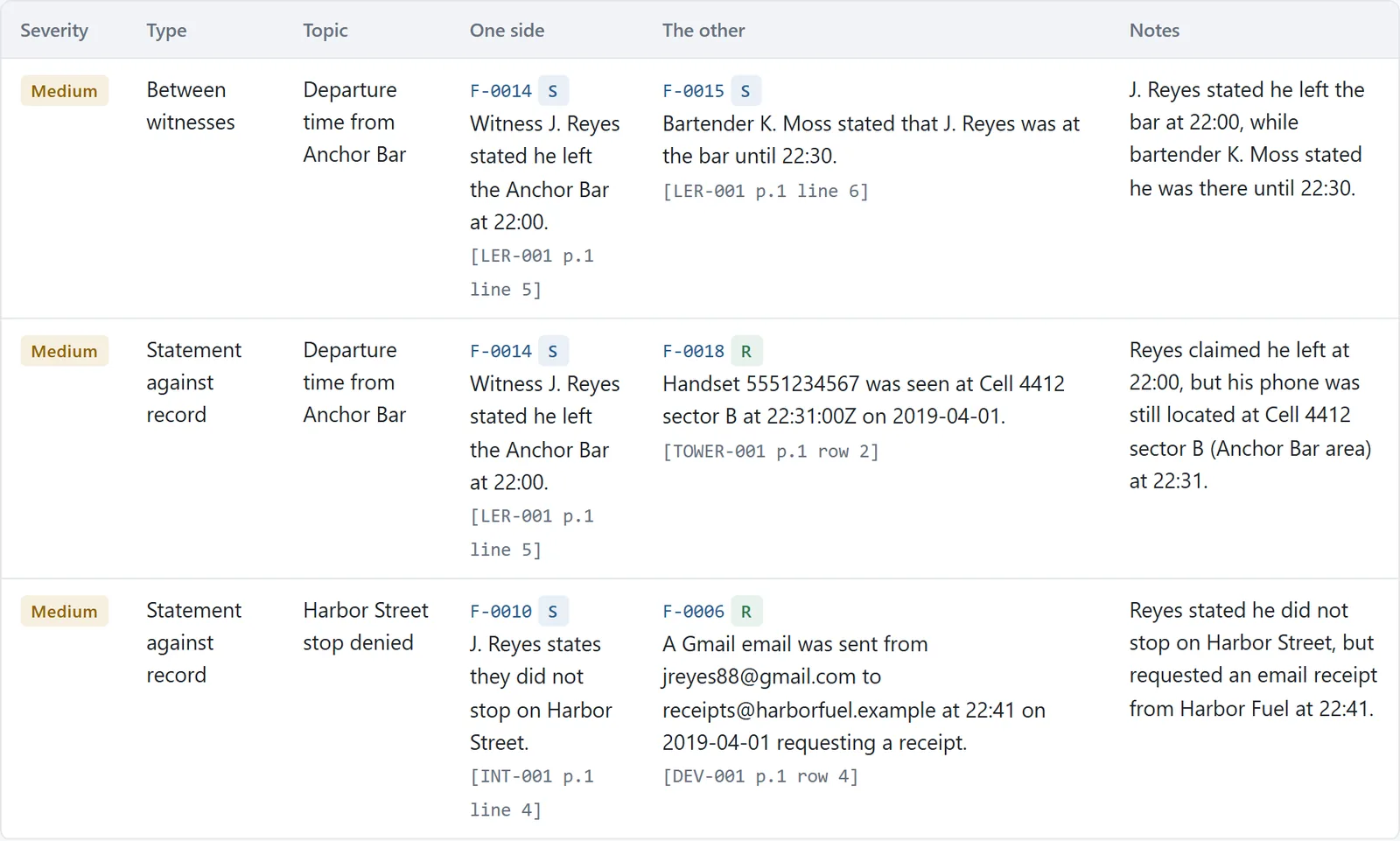
Task: Click the note starting 'Reyes claimed he left'
Action: click(1250, 416)
